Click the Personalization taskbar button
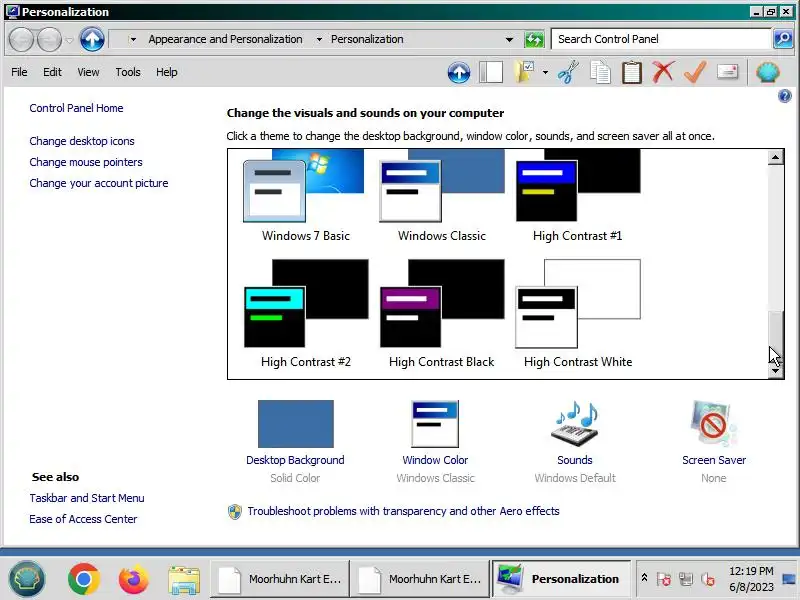800x600 pixels. pos(560,579)
